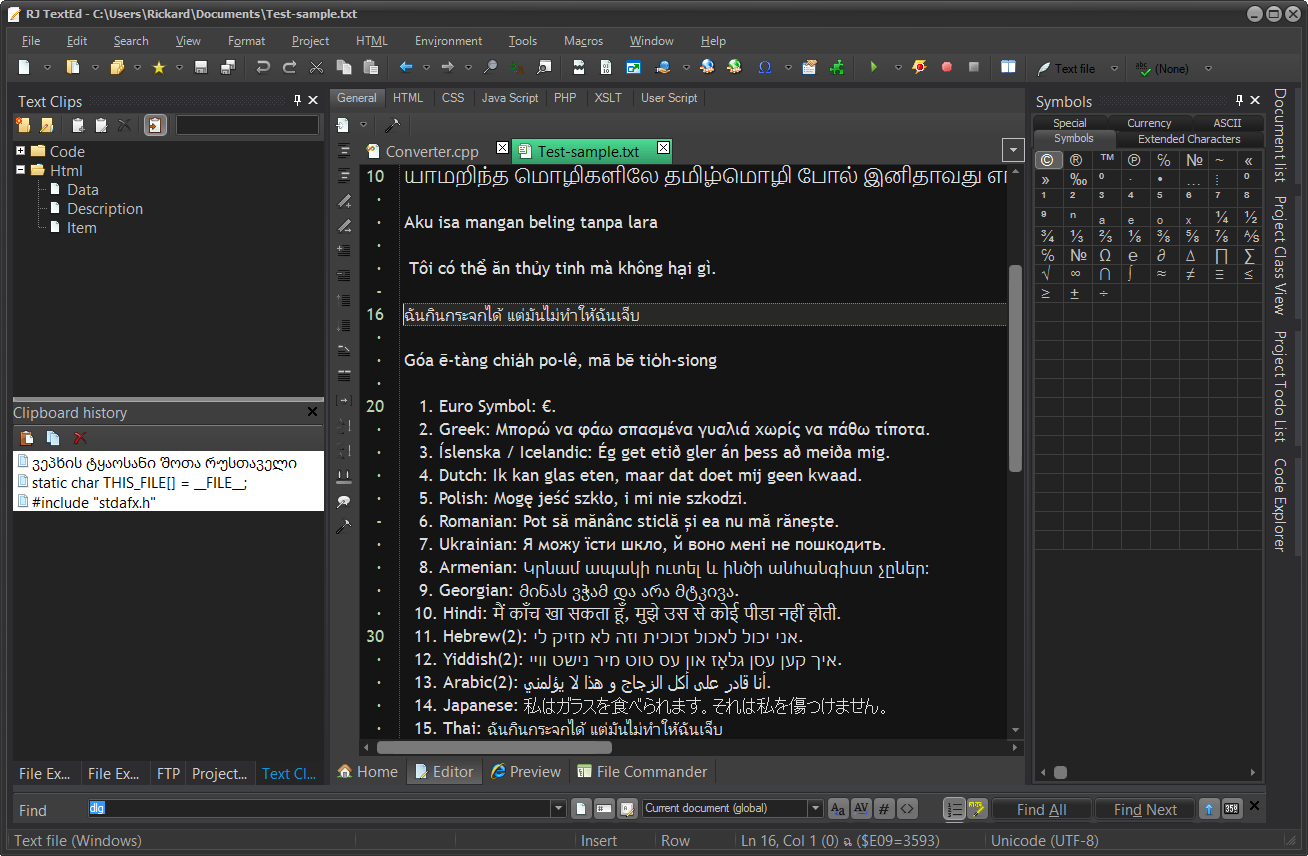This screenshot has height=856, width=1308.
Task: Click the red Record macro icon
Action: [x=947, y=68]
